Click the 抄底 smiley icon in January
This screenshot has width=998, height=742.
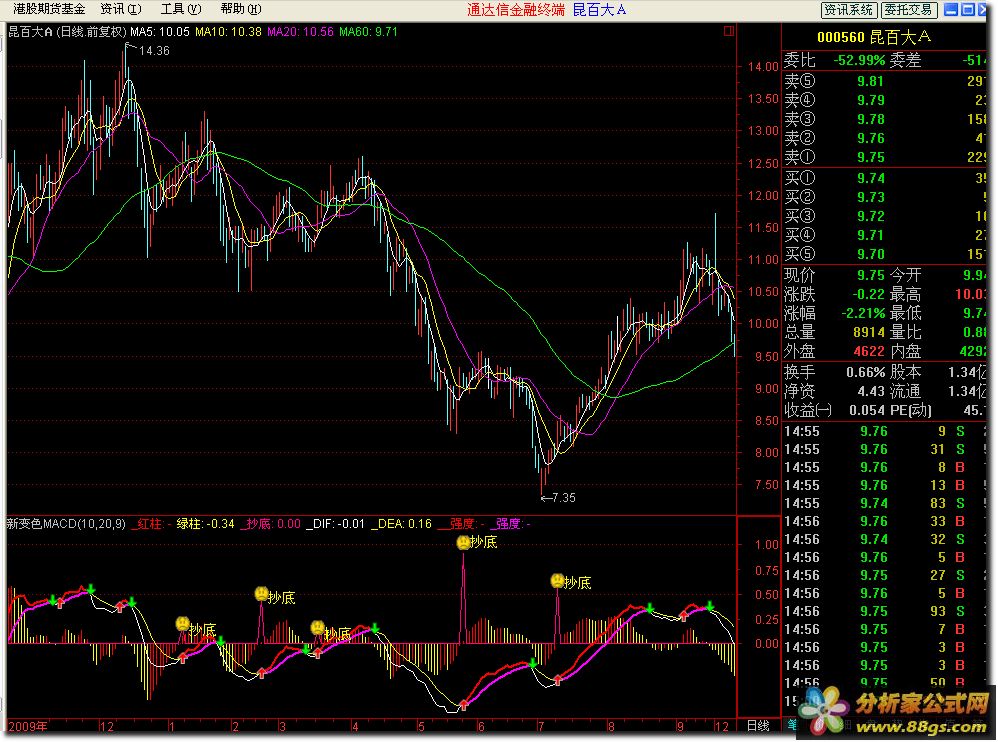click(183, 624)
